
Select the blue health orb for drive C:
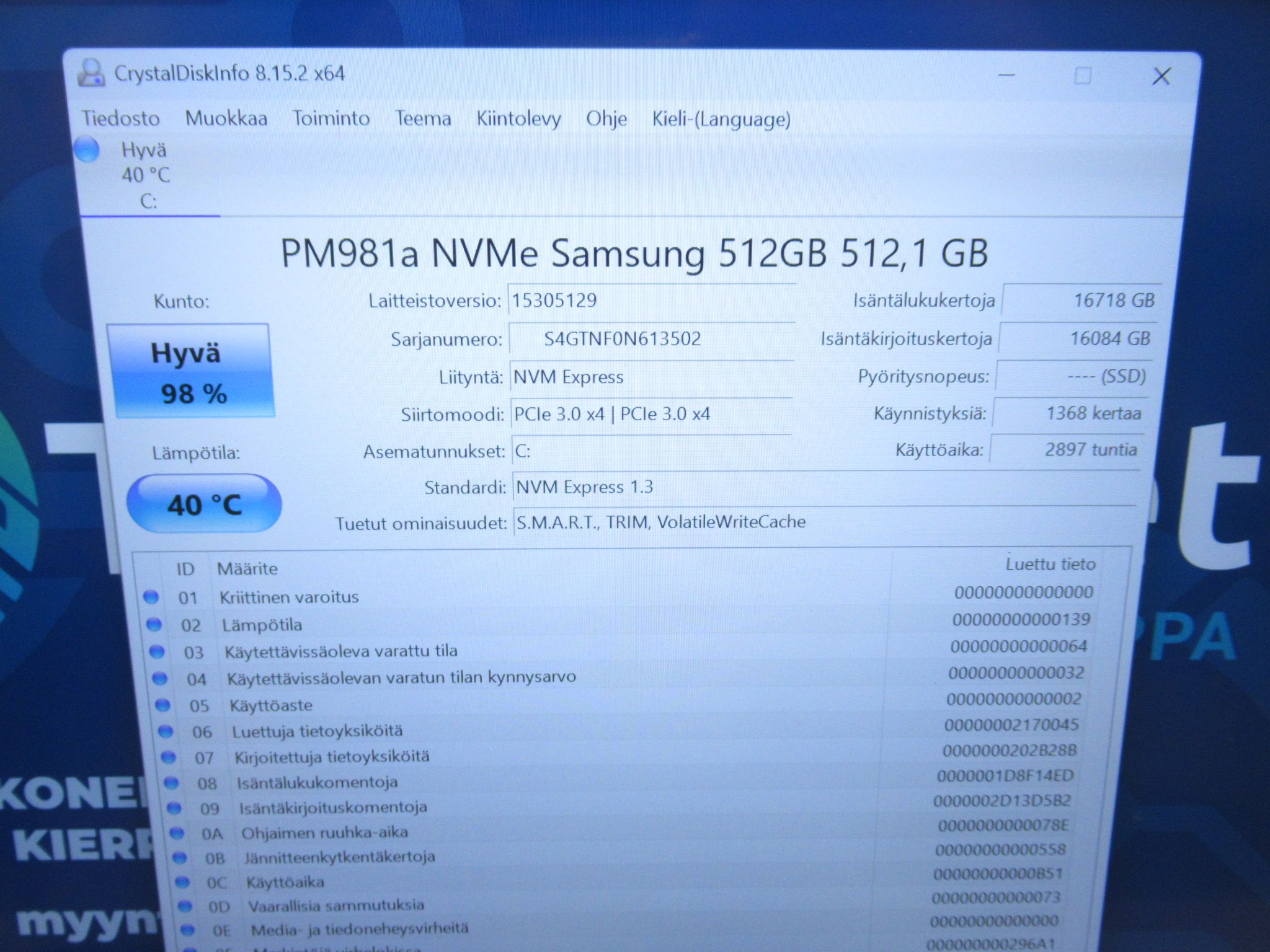(x=86, y=150)
